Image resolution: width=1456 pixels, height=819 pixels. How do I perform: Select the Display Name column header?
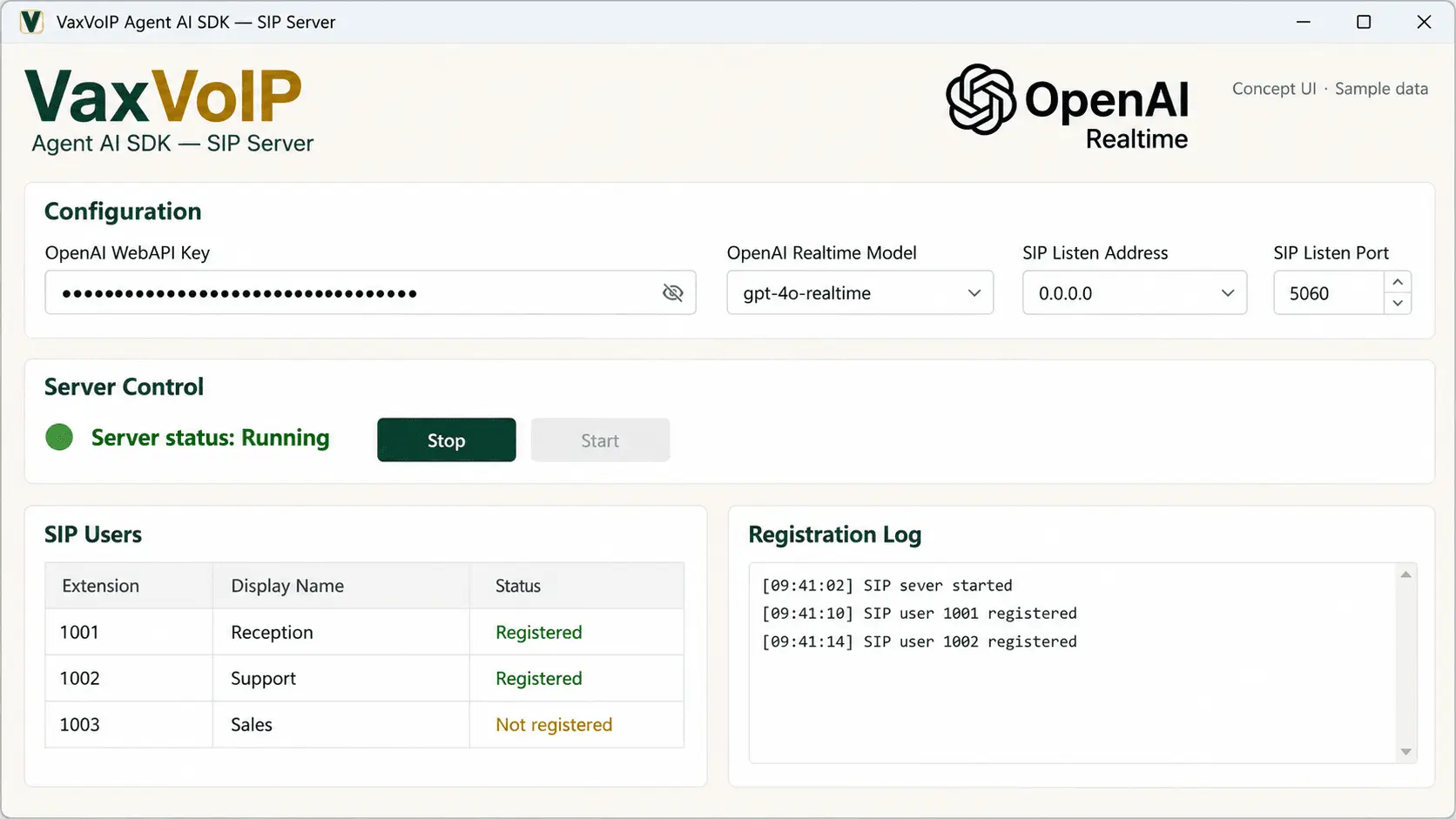click(x=341, y=586)
